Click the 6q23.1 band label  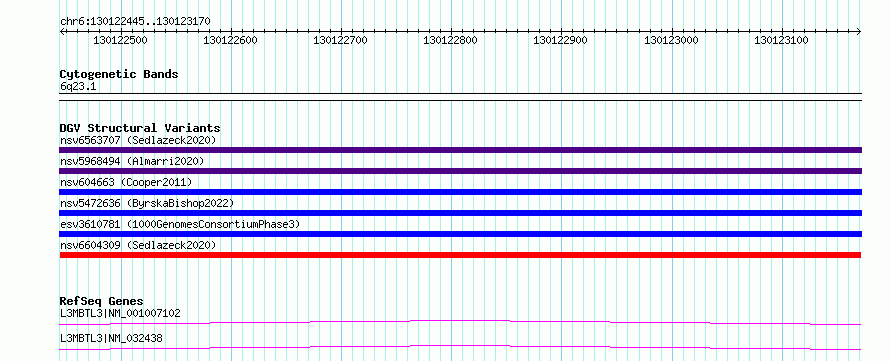coord(78,86)
